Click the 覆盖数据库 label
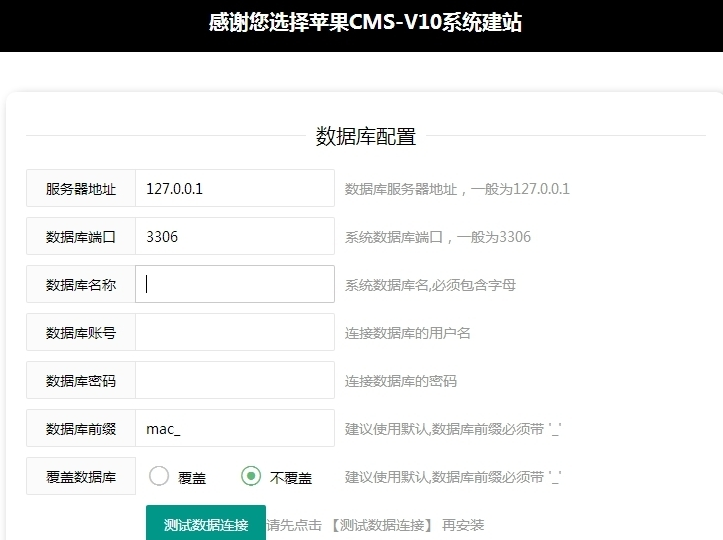The width and height of the screenshot is (723, 540). [81, 476]
